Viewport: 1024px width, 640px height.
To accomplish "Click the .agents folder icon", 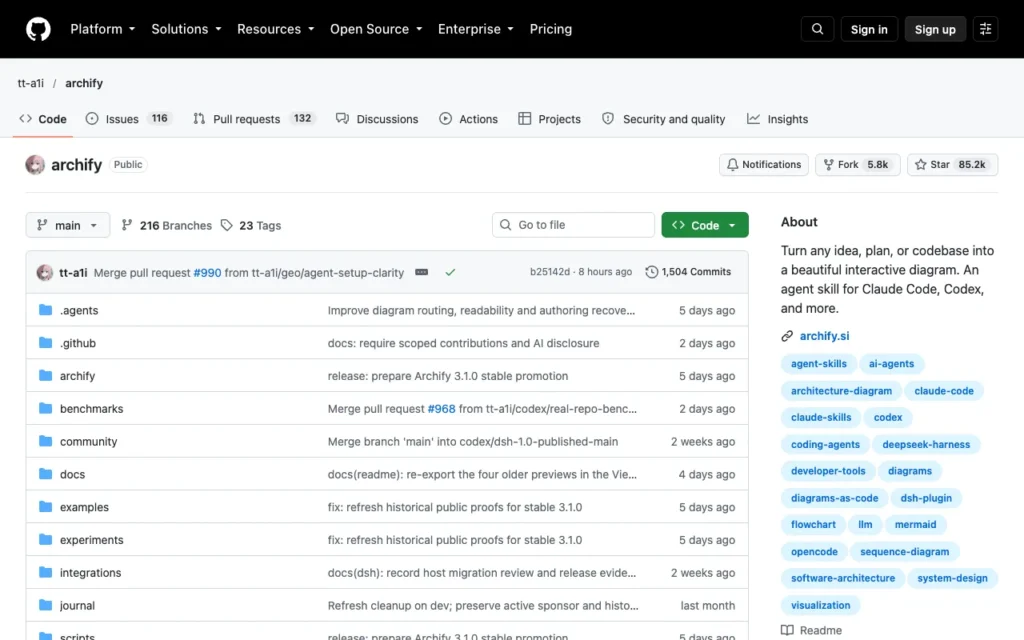I will coord(45,310).
